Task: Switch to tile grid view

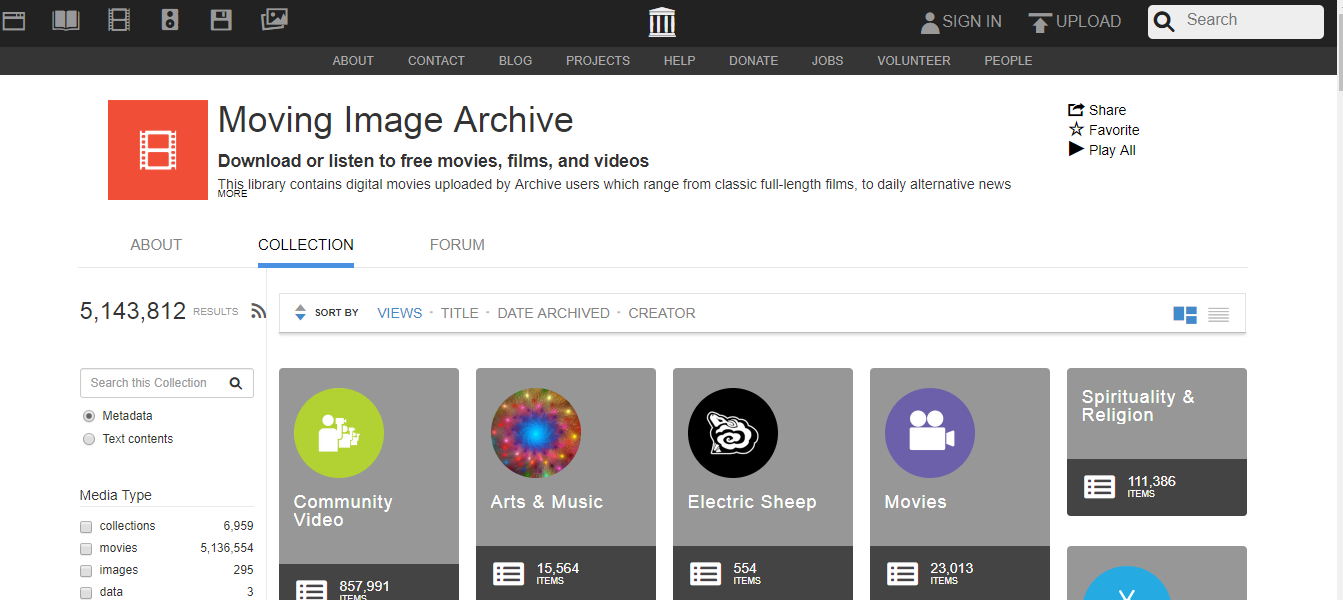Action: coord(1185,314)
